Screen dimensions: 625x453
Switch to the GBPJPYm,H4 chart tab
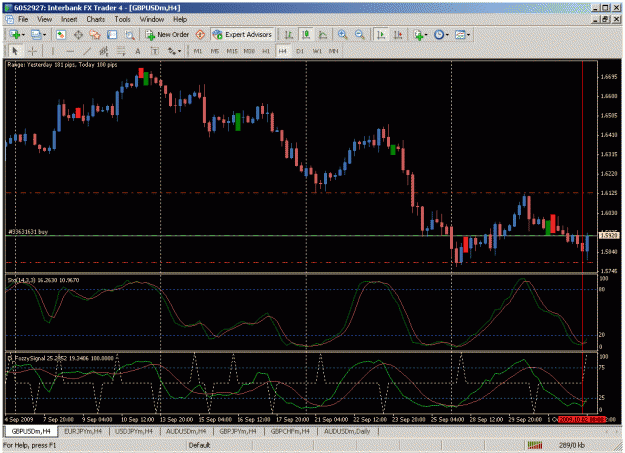pyautogui.click(x=238, y=431)
